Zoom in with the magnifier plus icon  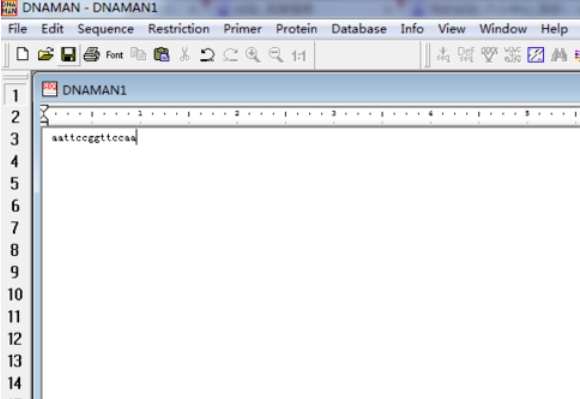[253, 55]
